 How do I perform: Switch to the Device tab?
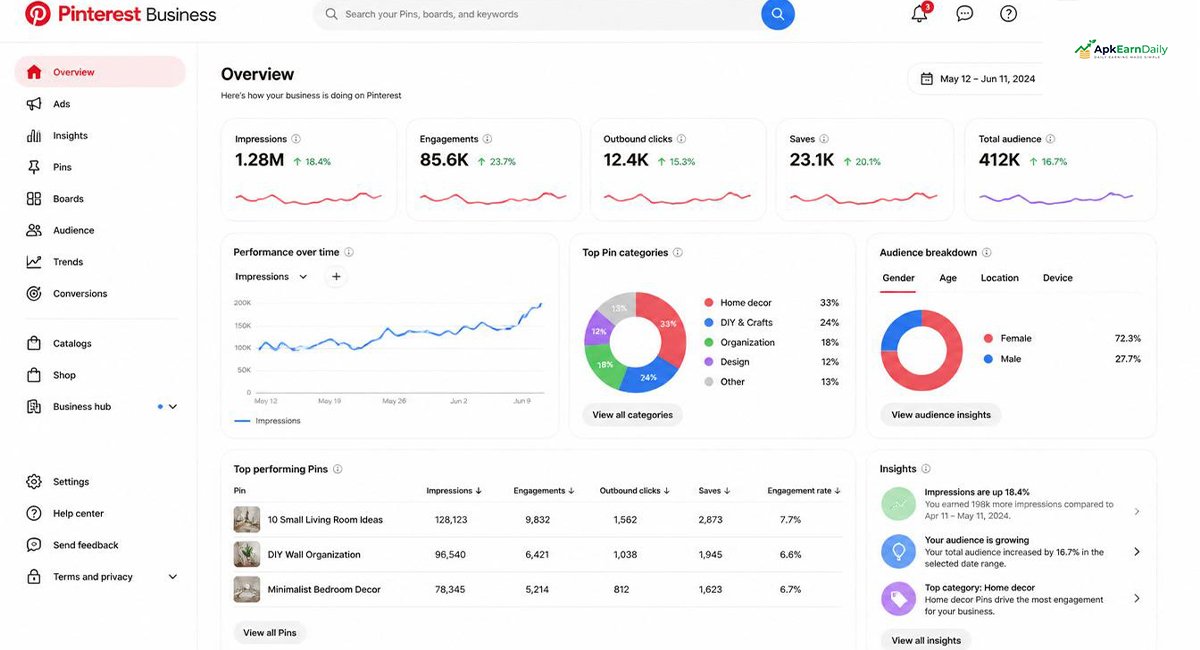[x=1058, y=278]
